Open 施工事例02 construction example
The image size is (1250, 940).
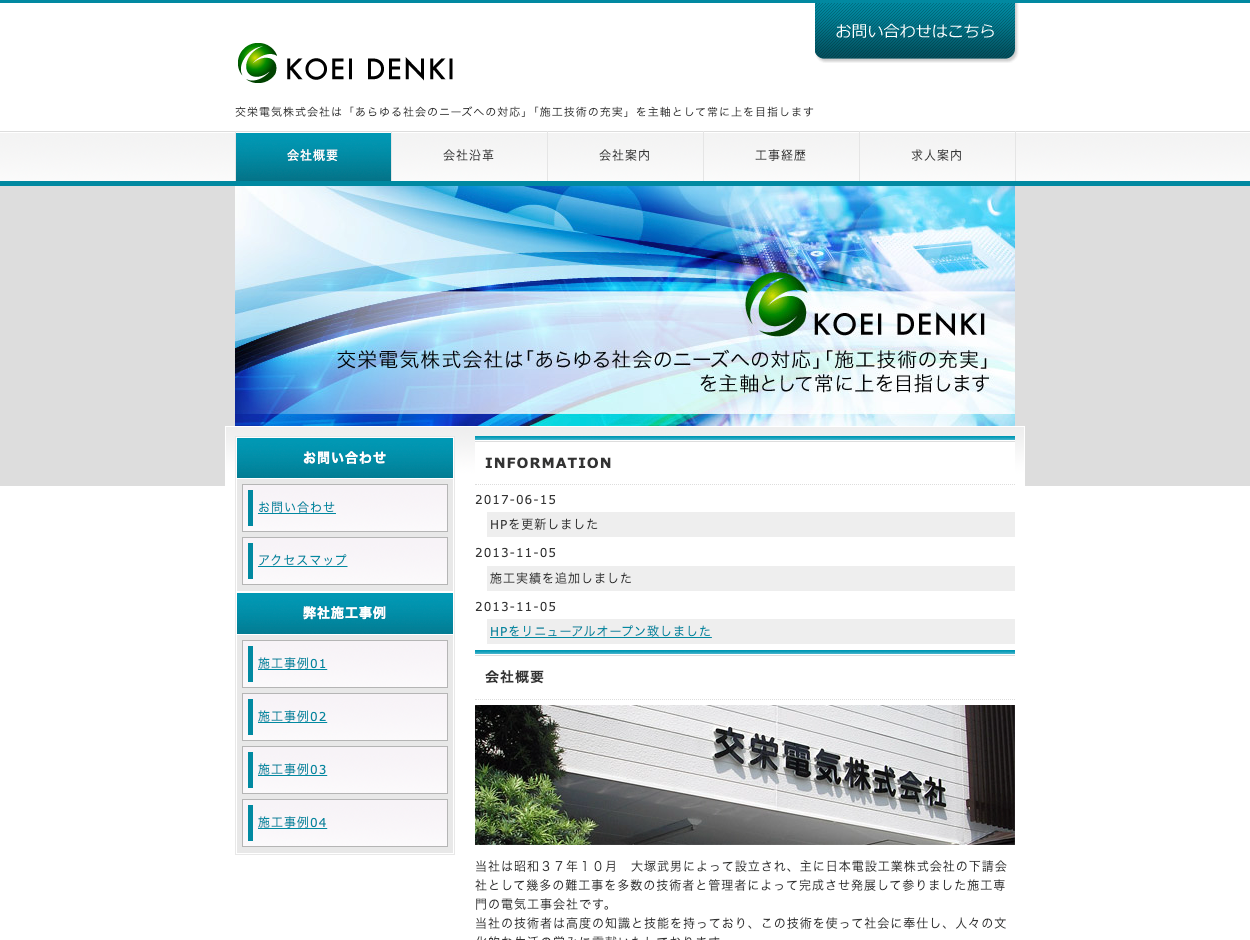tap(292, 716)
